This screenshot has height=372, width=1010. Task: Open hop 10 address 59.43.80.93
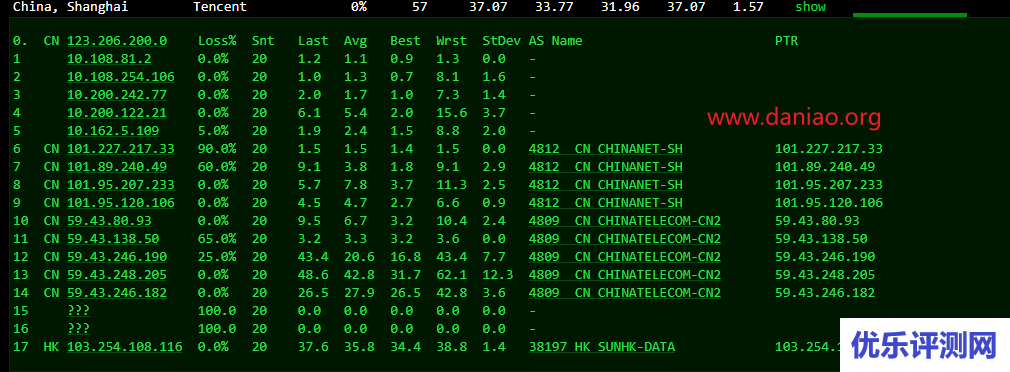(x=110, y=221)
